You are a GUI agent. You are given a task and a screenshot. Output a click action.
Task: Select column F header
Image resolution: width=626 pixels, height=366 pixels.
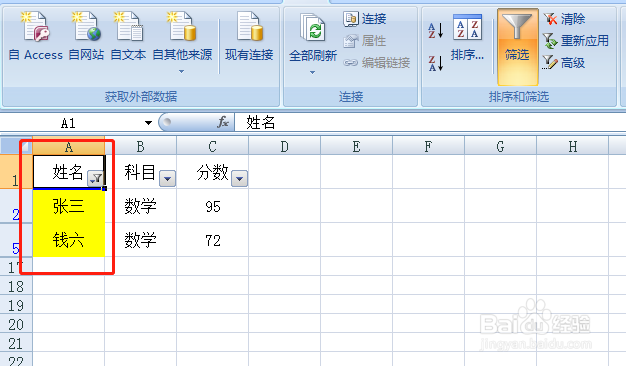[428, 146]
